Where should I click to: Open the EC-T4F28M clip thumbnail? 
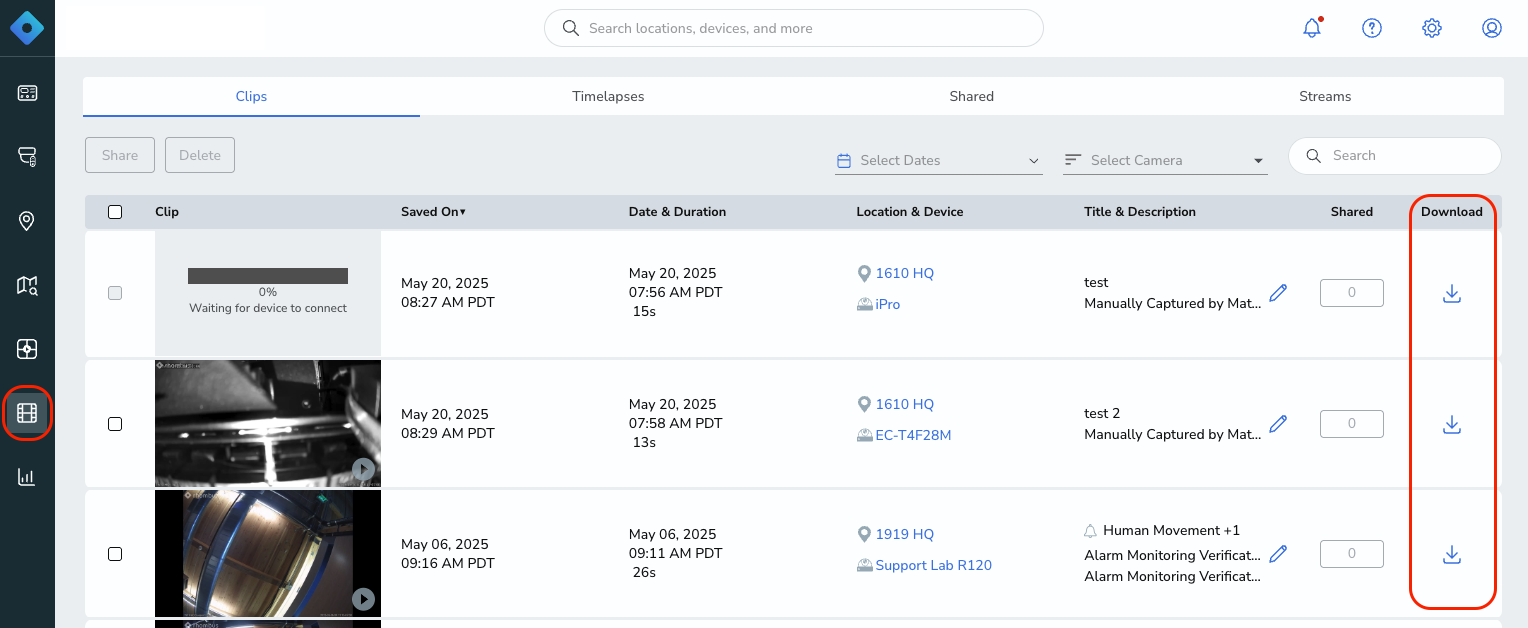[x=268, y=423]
